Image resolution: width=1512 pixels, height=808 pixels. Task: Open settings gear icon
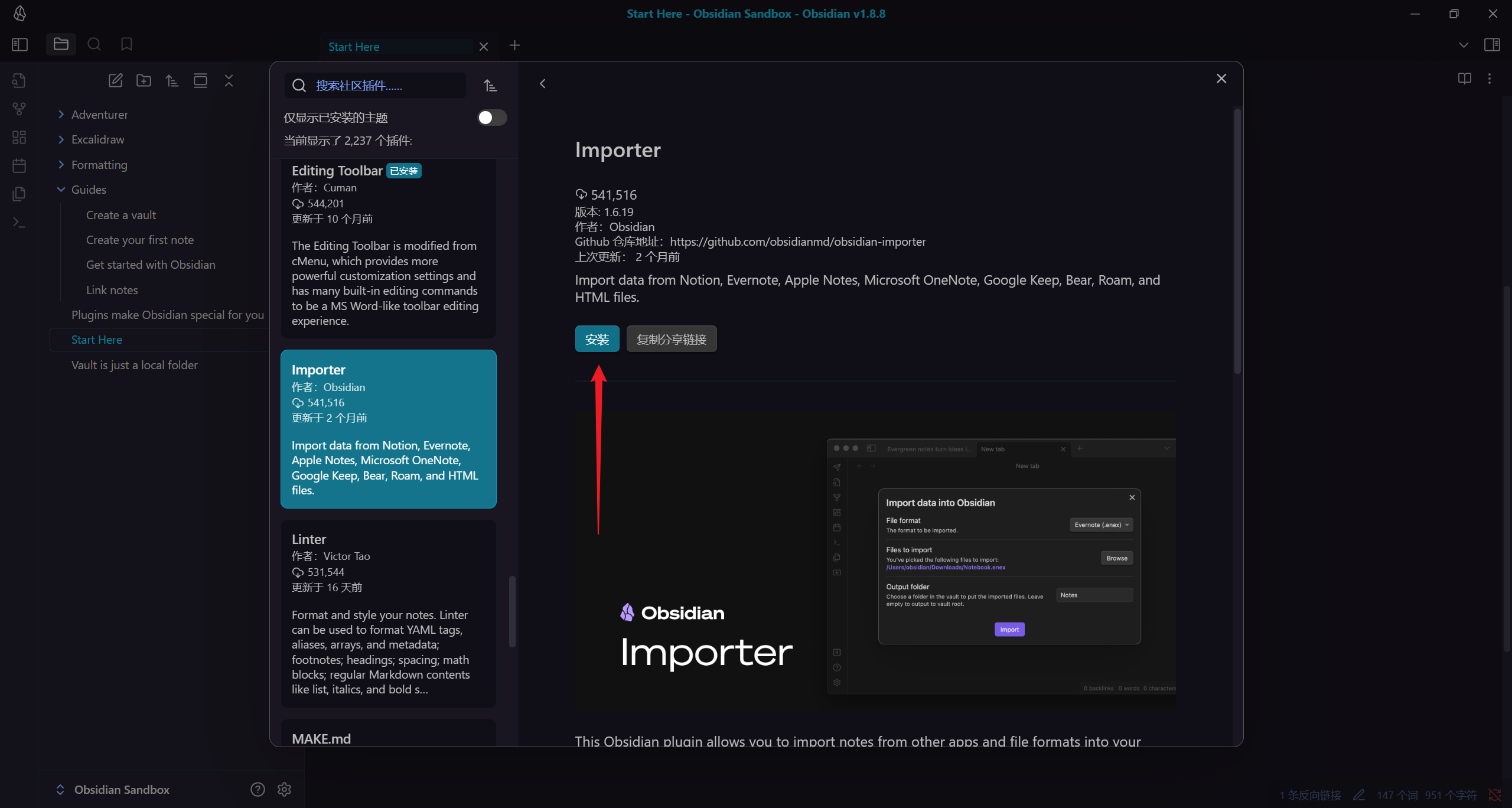(284, 789)
